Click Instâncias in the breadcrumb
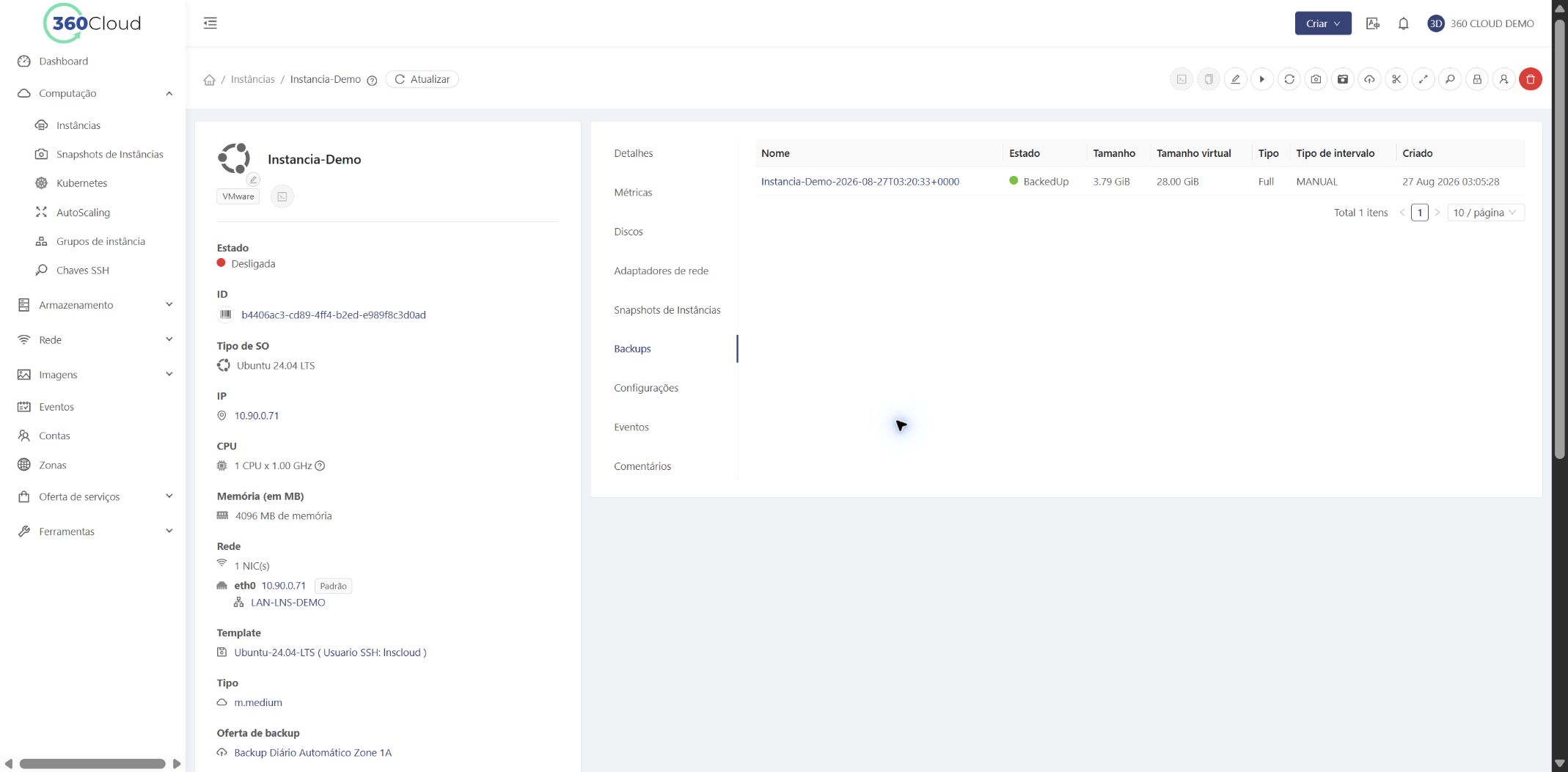Image resolution: width=1568 pixels, height=772 pixels. click(x=252, y=79)
